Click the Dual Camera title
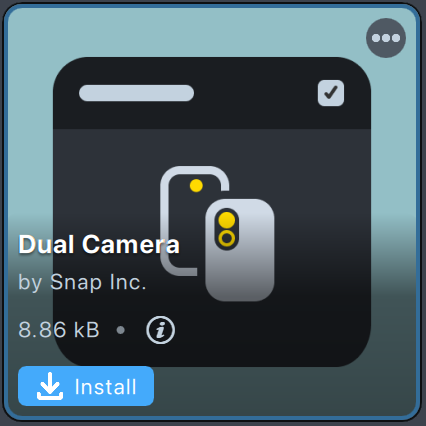 pos(99,244)
